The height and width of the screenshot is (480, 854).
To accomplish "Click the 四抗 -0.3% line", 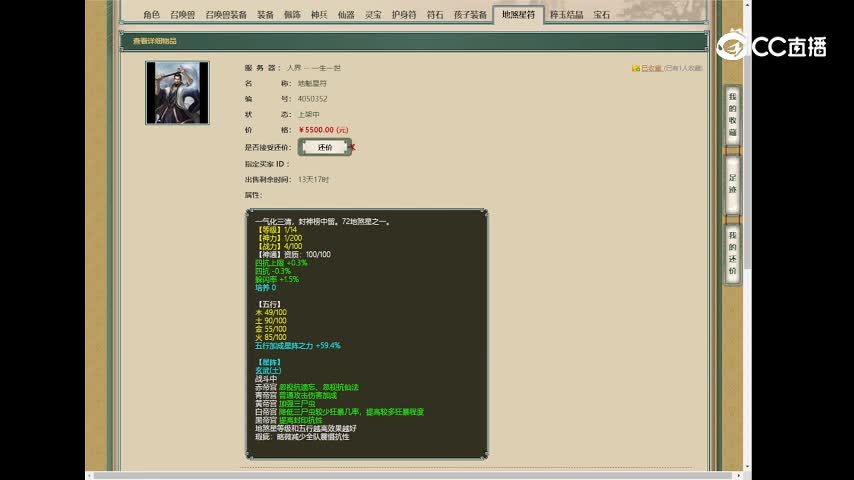I will pos(273,271).
